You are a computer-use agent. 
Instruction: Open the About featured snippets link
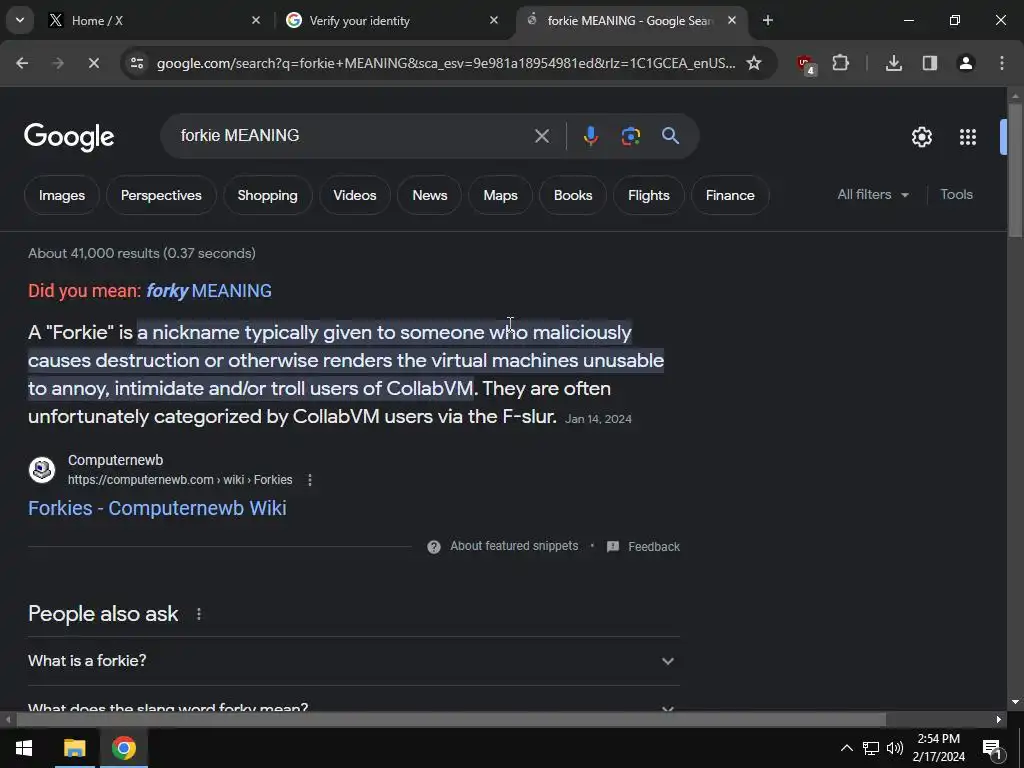tap(514, 546)
